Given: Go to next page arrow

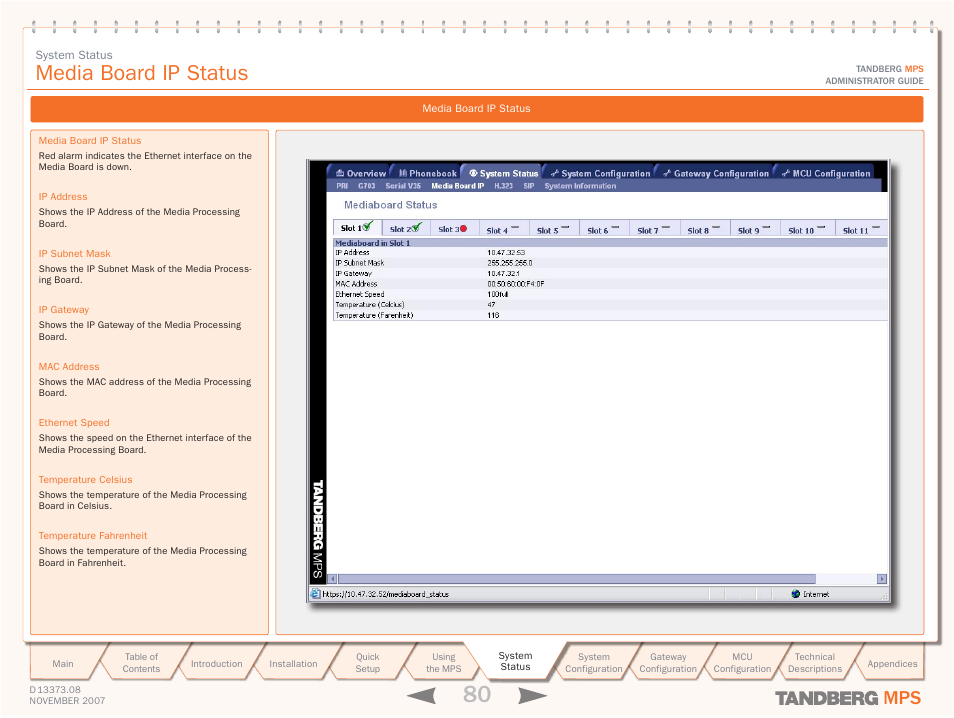Looking at the screenshot, I should coord(533,696).
